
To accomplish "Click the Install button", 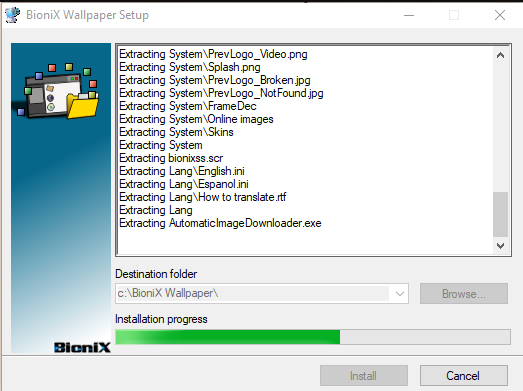I will coord(364,376).
